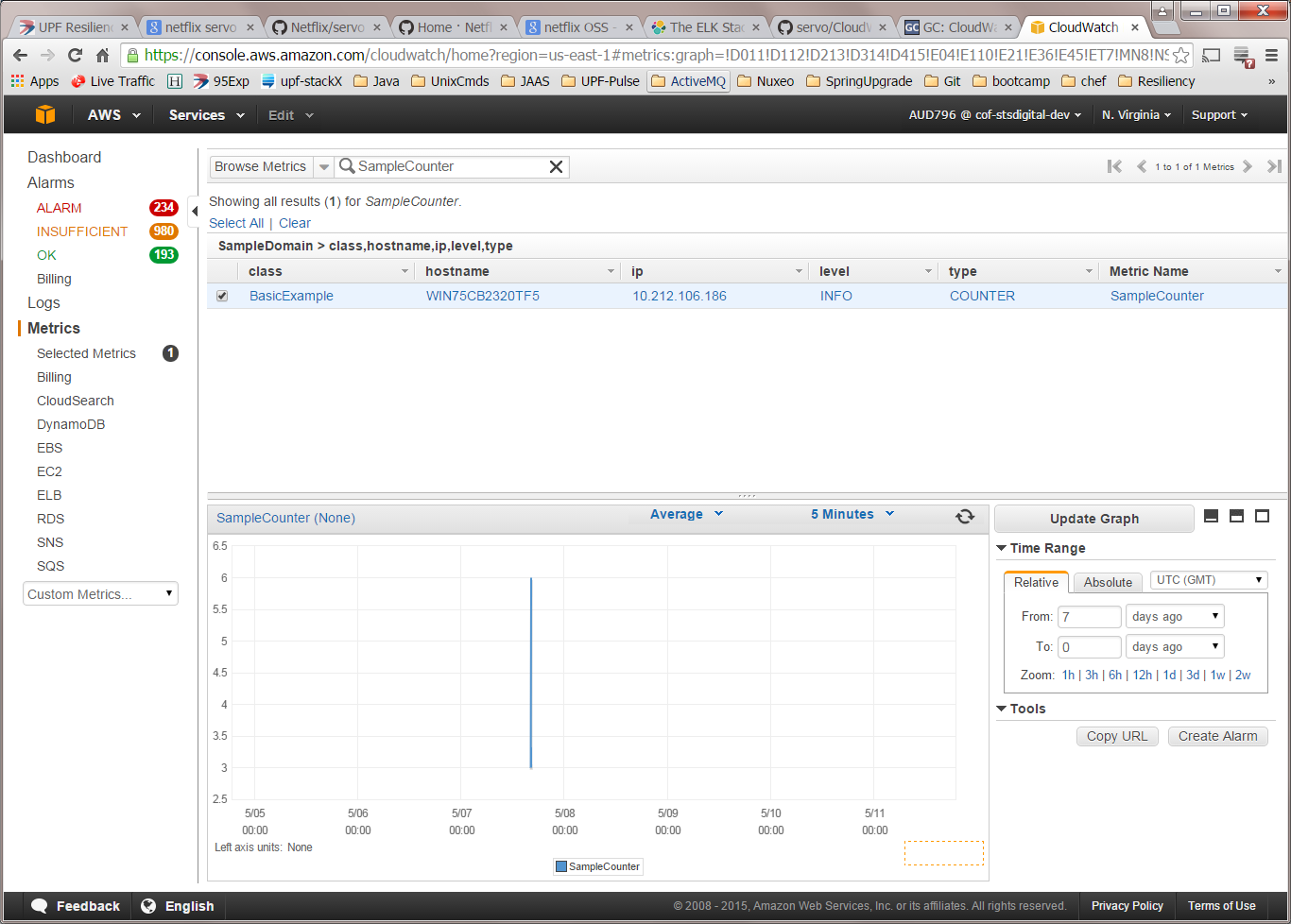Open the UTC (GMT) timezone dropdown

coord(1209,580)
